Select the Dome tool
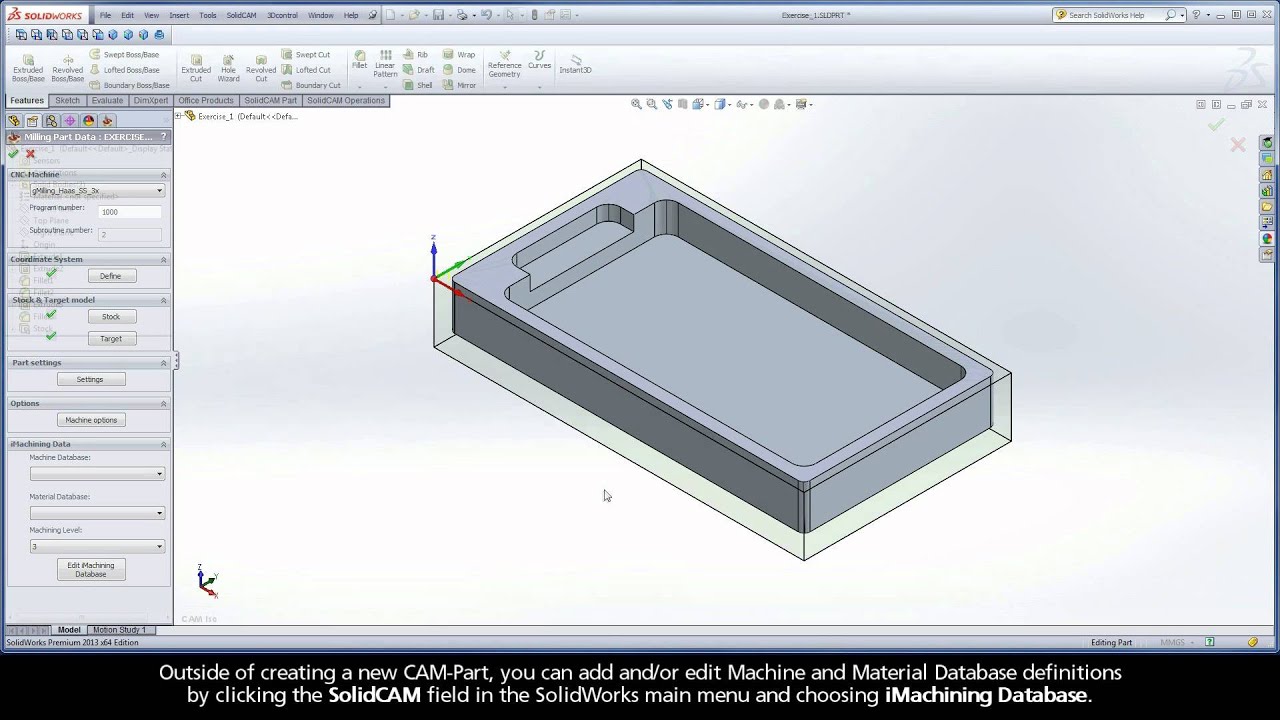This screenshot has width=1280, height=720. point(458,70)
